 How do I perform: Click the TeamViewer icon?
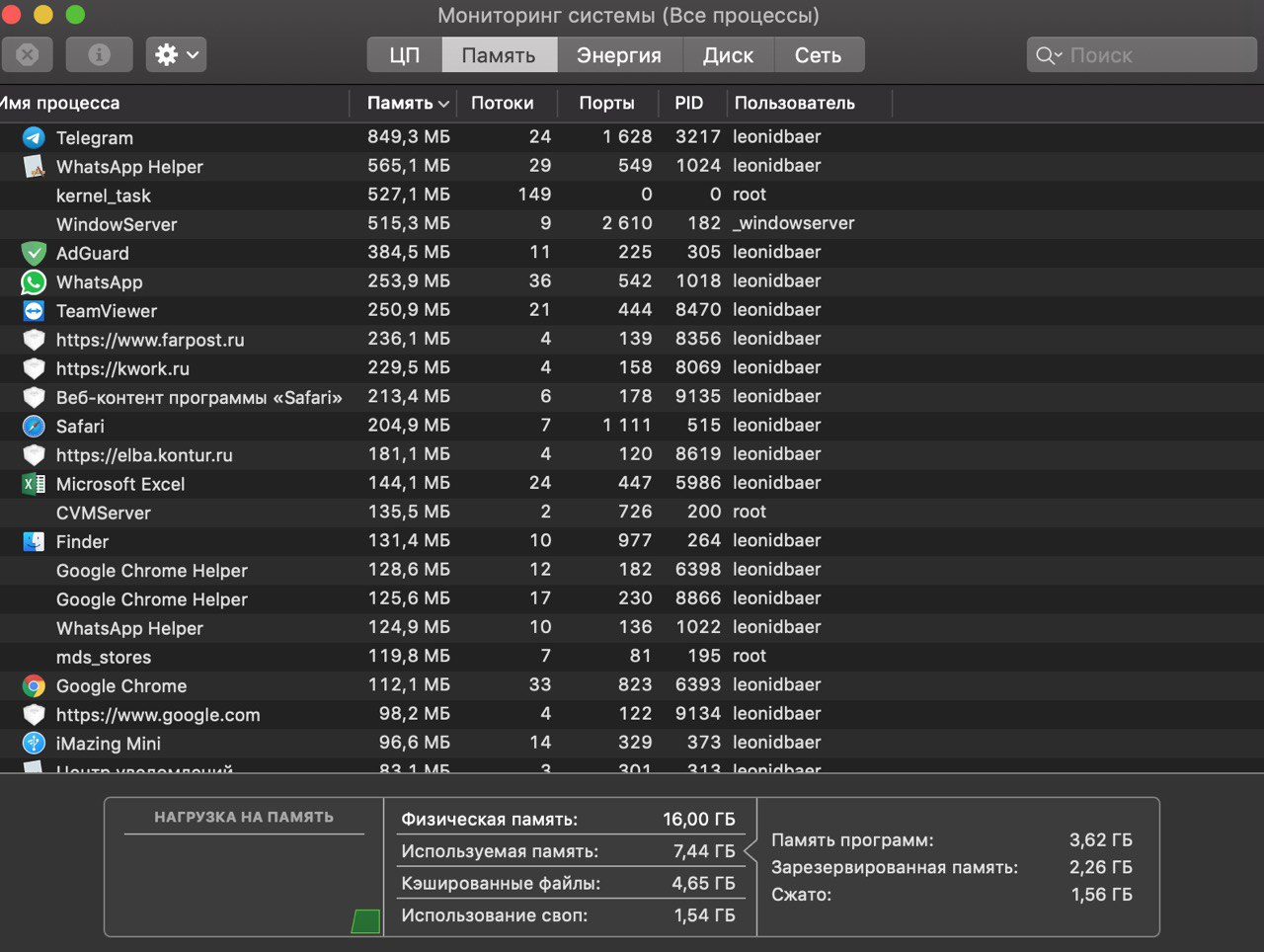click(34, 310)
